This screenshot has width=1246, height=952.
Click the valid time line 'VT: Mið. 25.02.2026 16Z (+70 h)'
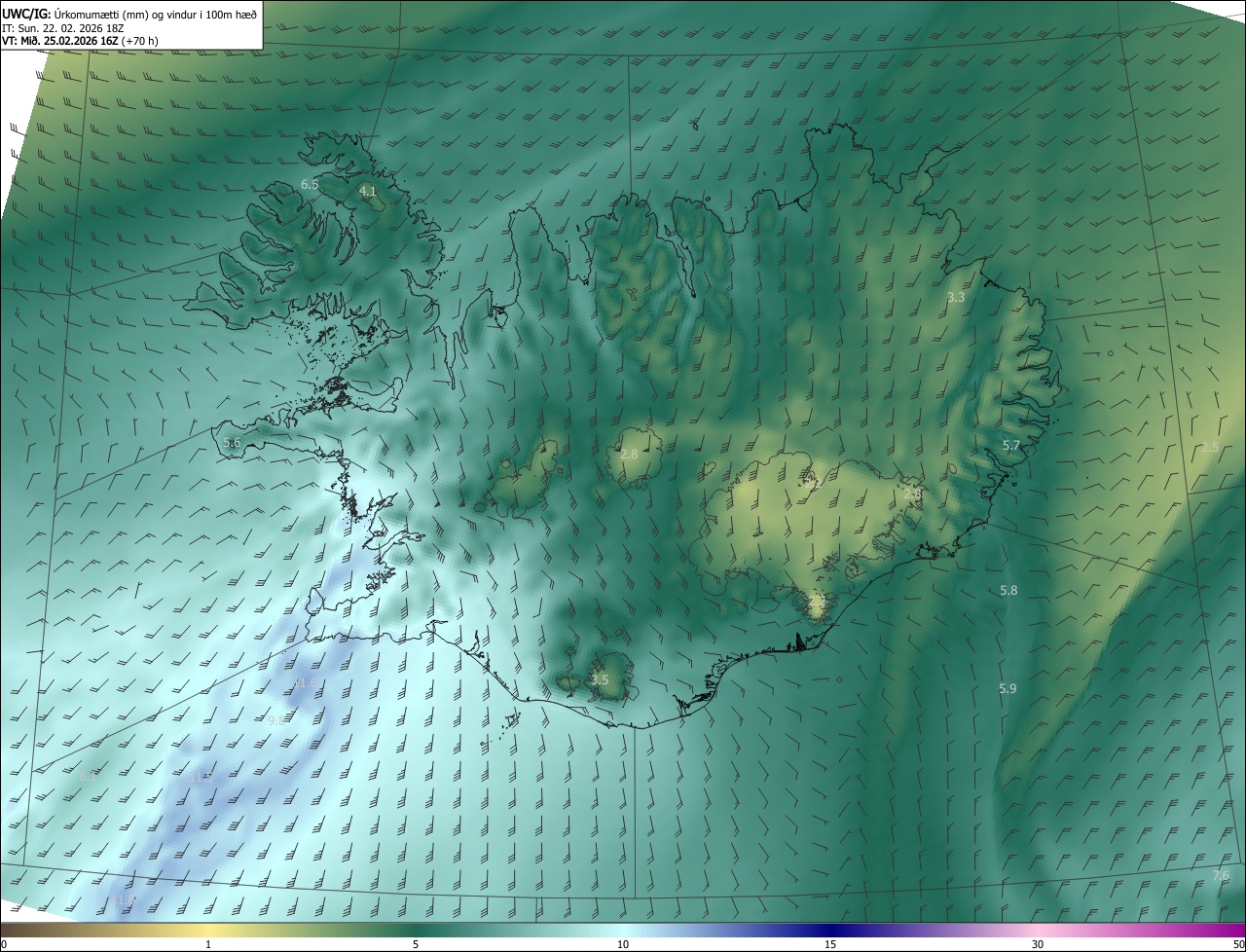[x=80, y=41]
